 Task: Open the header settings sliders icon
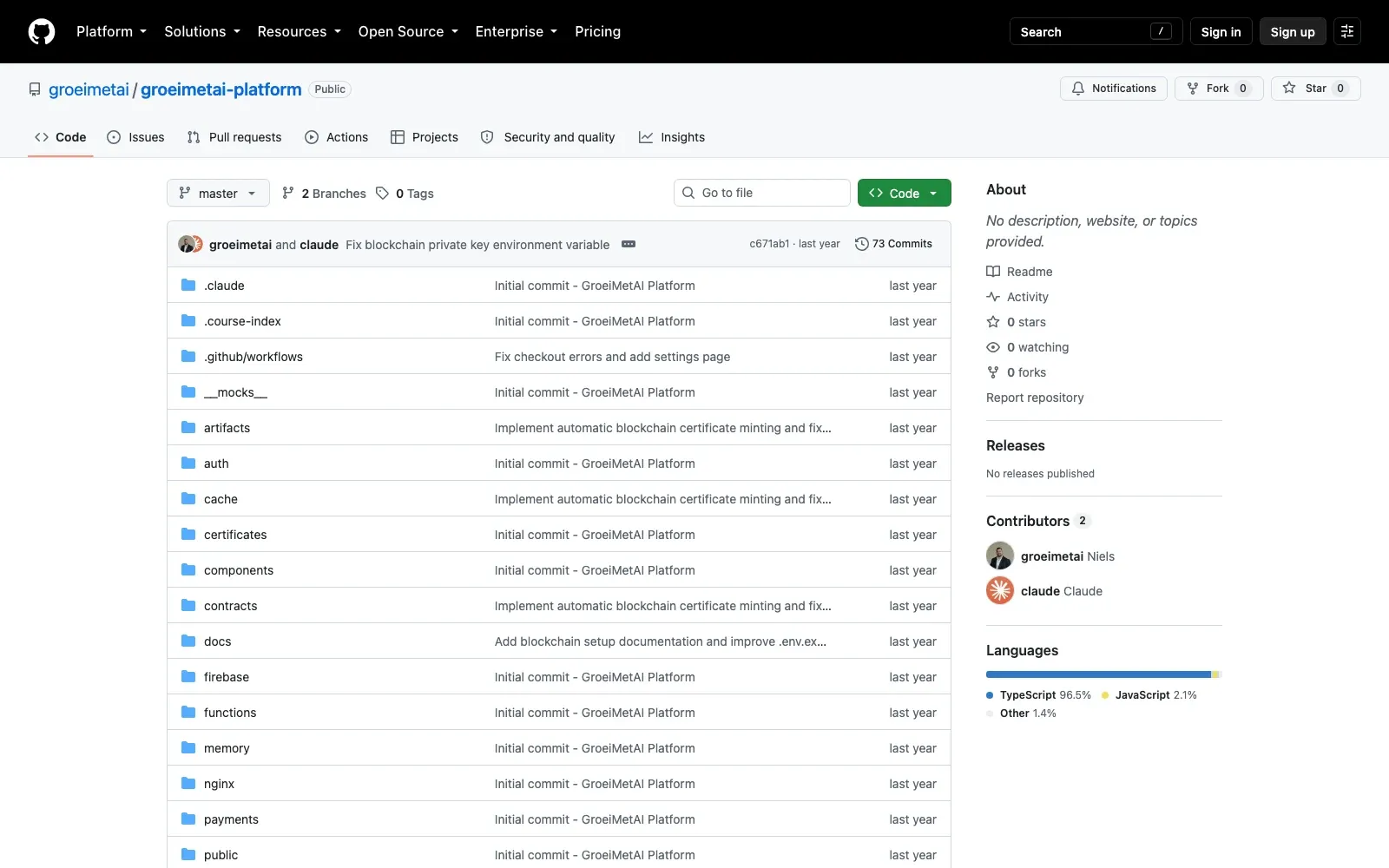[1347, 31]
